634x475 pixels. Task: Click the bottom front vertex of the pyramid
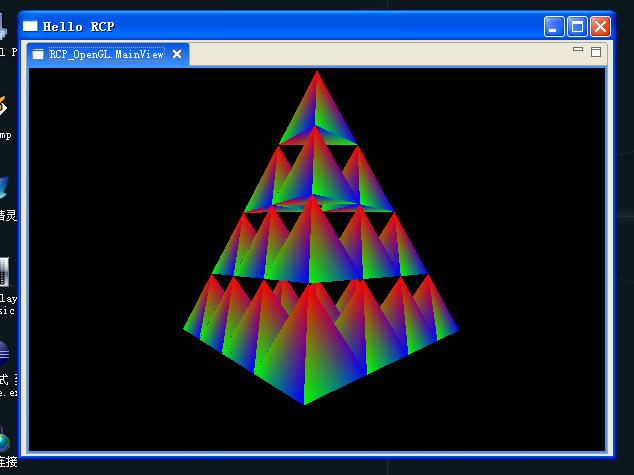point(304,403)
